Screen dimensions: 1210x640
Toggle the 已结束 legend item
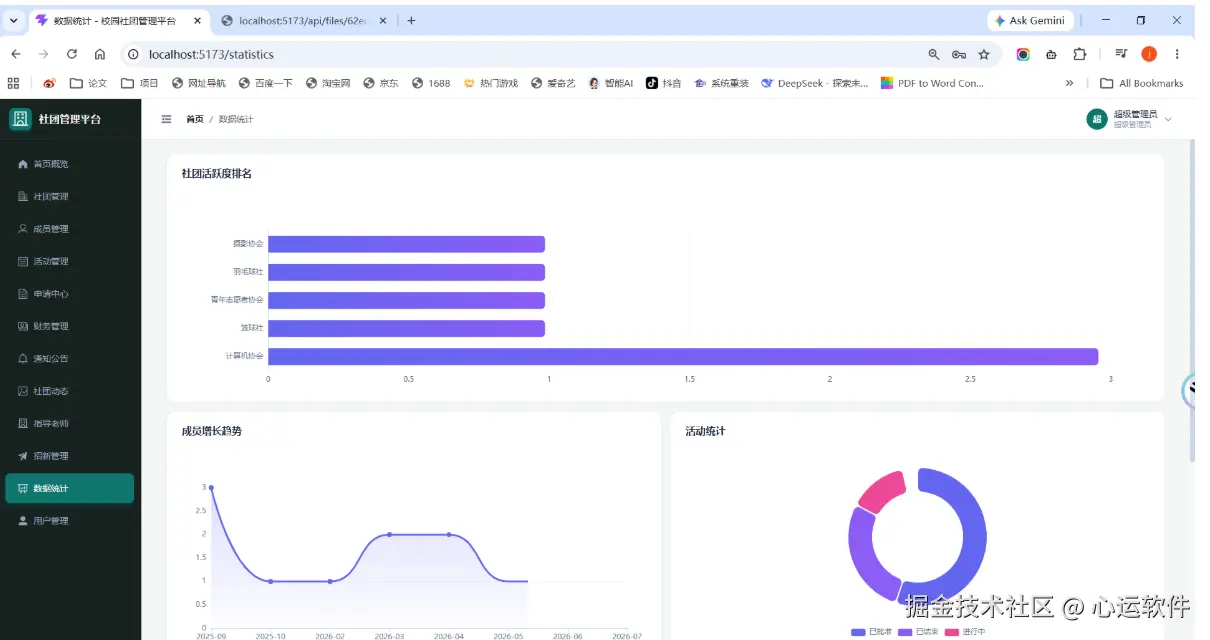(x=917, y=632)
